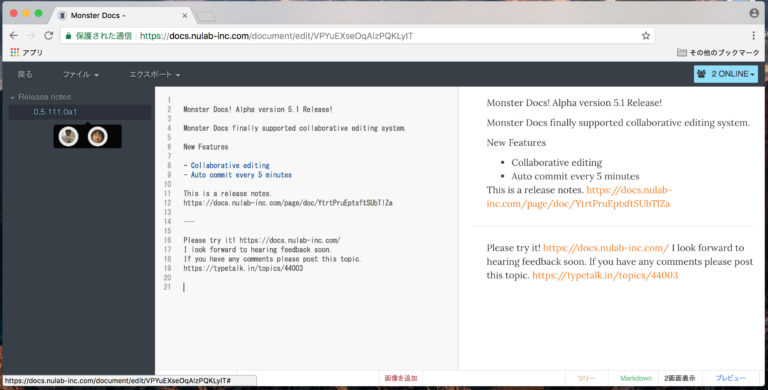Switch to 2画面表示 split view
The image size is (768, 390).
[680, 378]
